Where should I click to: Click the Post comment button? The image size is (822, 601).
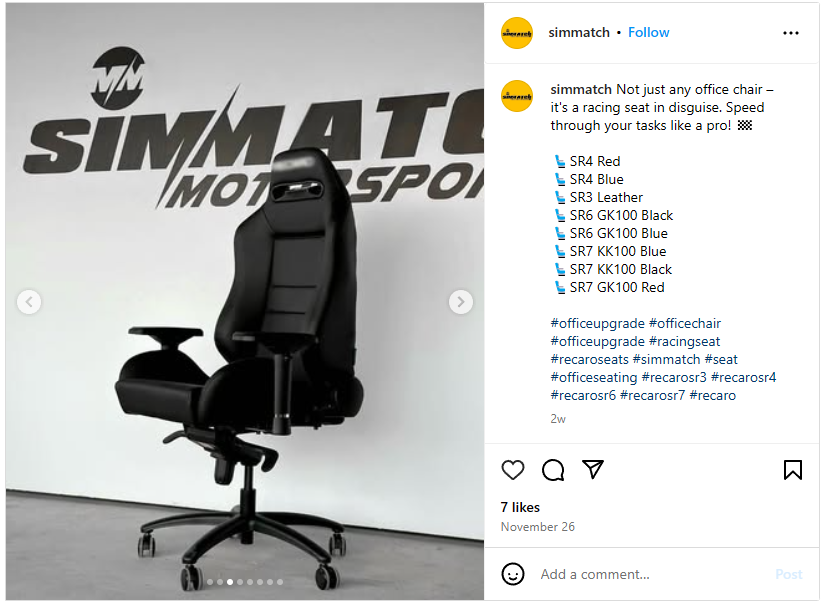pyautogui.click(x=788, y=574)
